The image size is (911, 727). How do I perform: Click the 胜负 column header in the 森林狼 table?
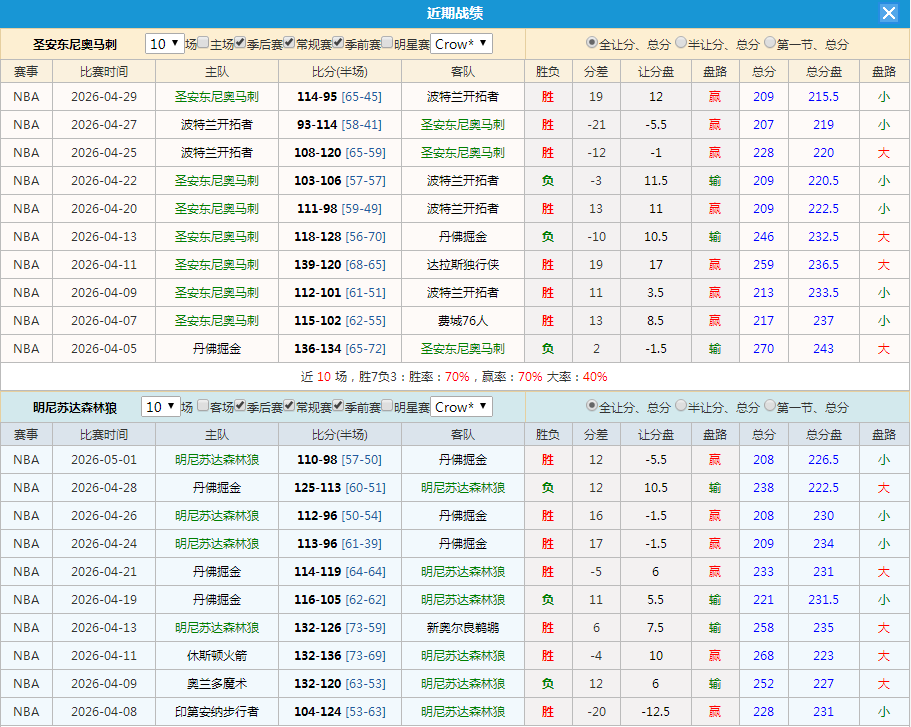click(x=548, y=435)
